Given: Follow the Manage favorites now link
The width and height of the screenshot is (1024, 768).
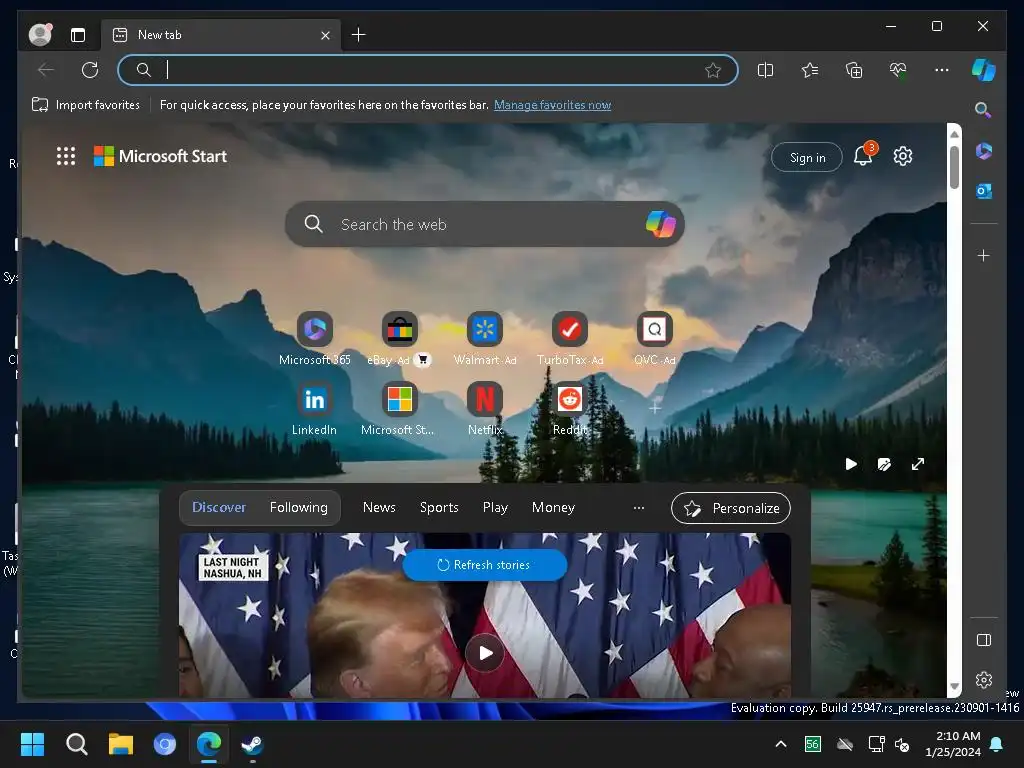Looking at the screenshot, I should click(552, 104).
